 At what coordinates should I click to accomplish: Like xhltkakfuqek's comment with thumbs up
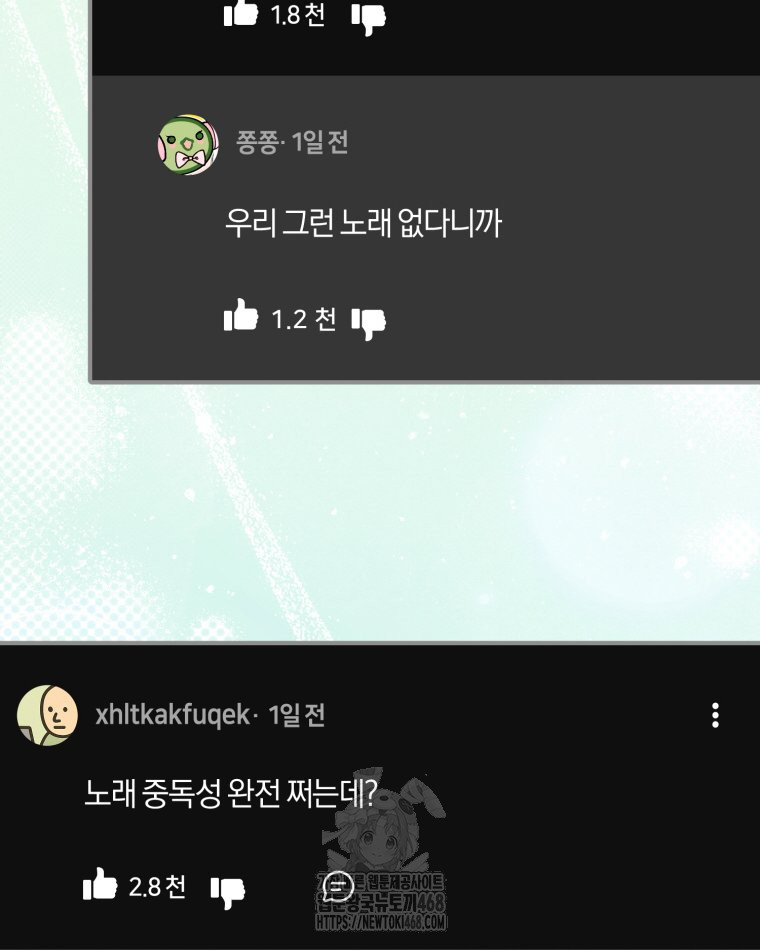point(100,884)
